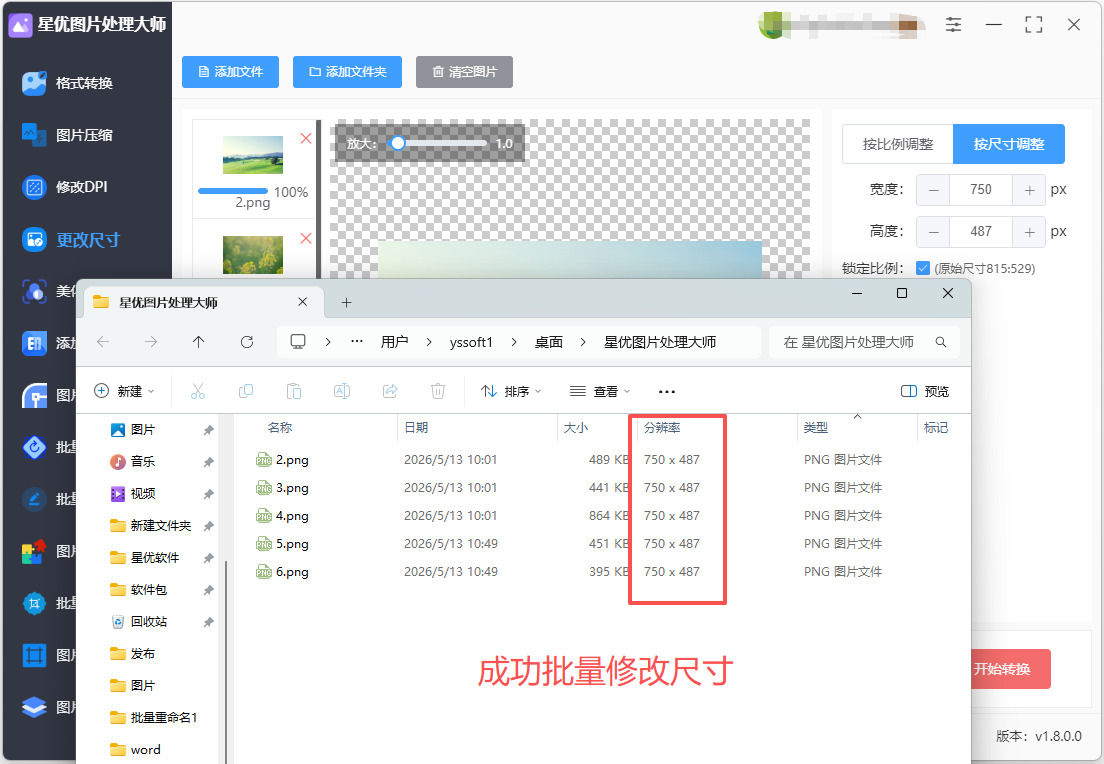This screenshot has width=1104, height=764.
Task: Select the 6.png file row
Action: tap(570, 572)
